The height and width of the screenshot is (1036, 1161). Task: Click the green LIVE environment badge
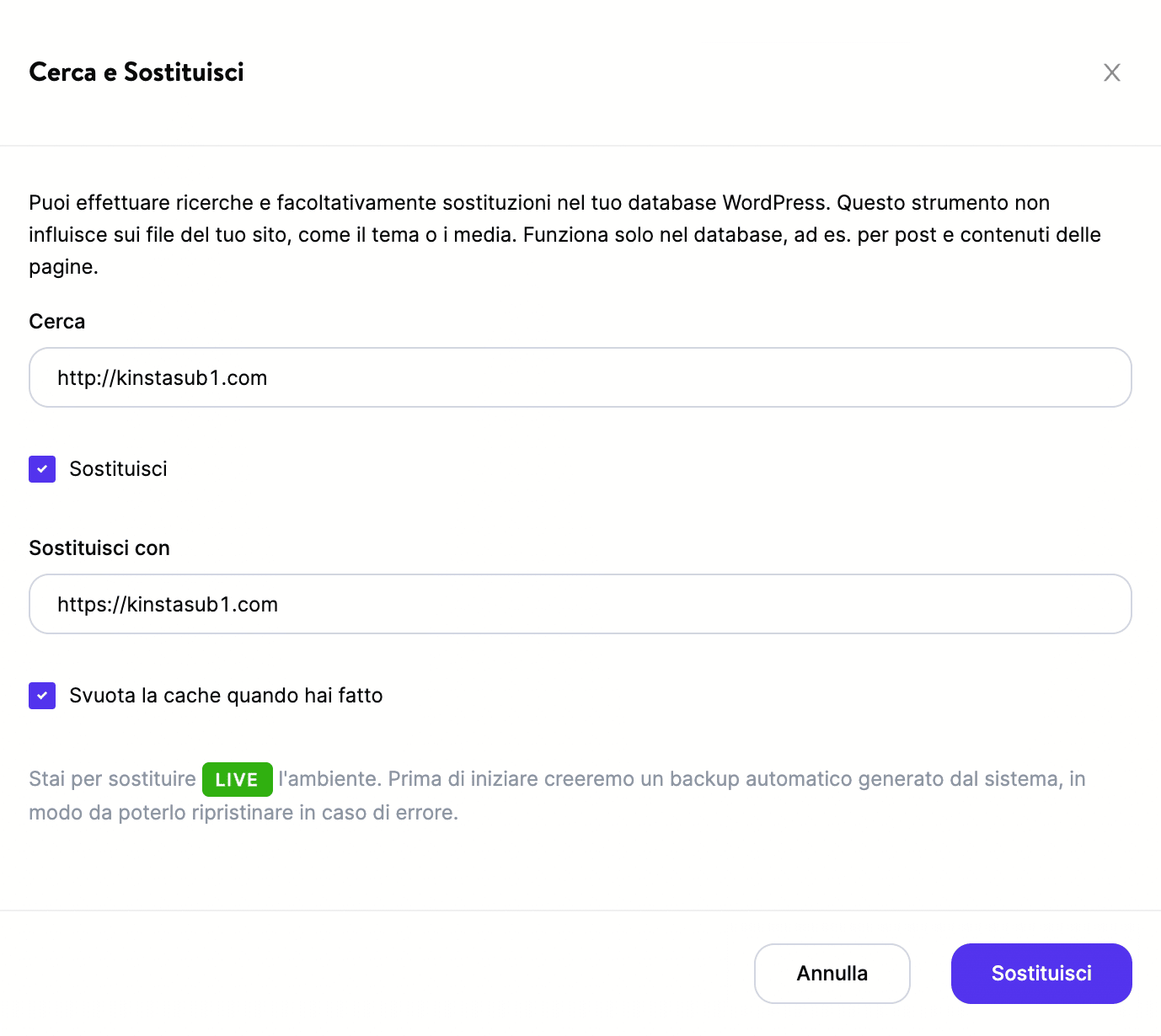point(237,779)
